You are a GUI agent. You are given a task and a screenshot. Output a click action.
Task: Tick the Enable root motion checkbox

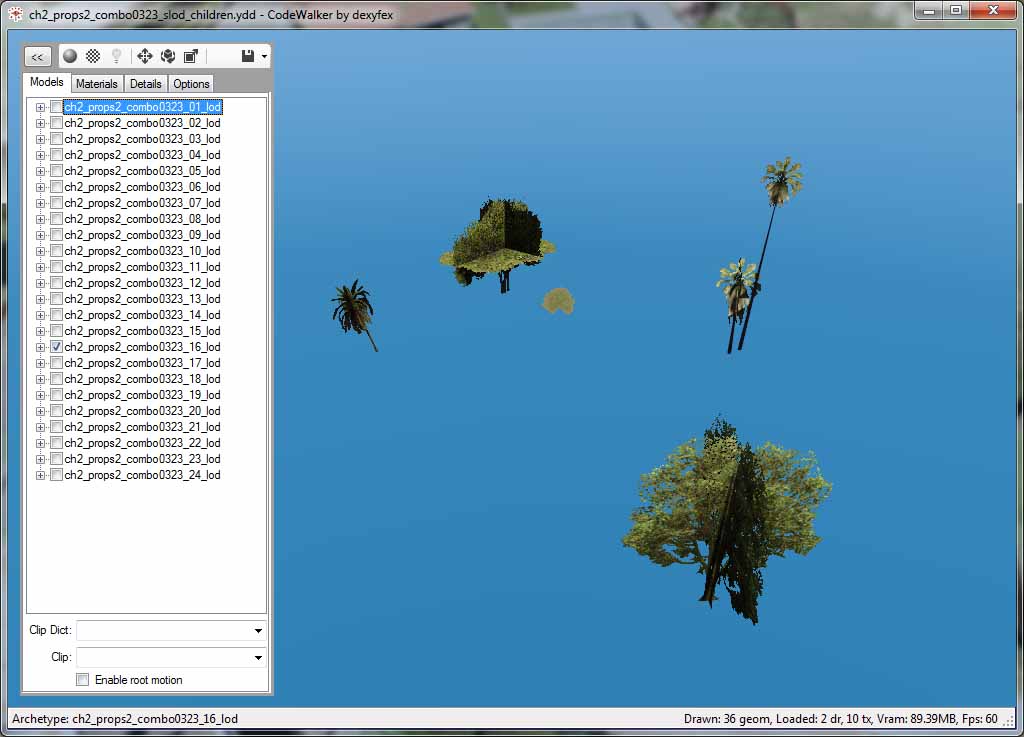coord(83,680)
